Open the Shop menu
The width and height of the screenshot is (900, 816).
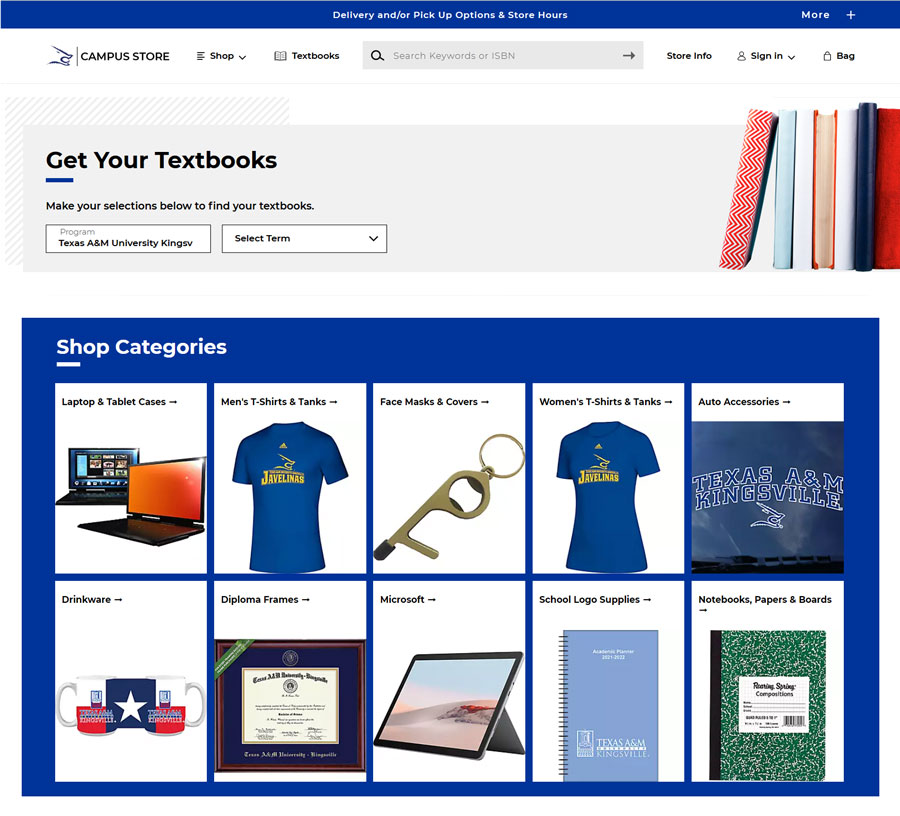(x=222, y=56)
